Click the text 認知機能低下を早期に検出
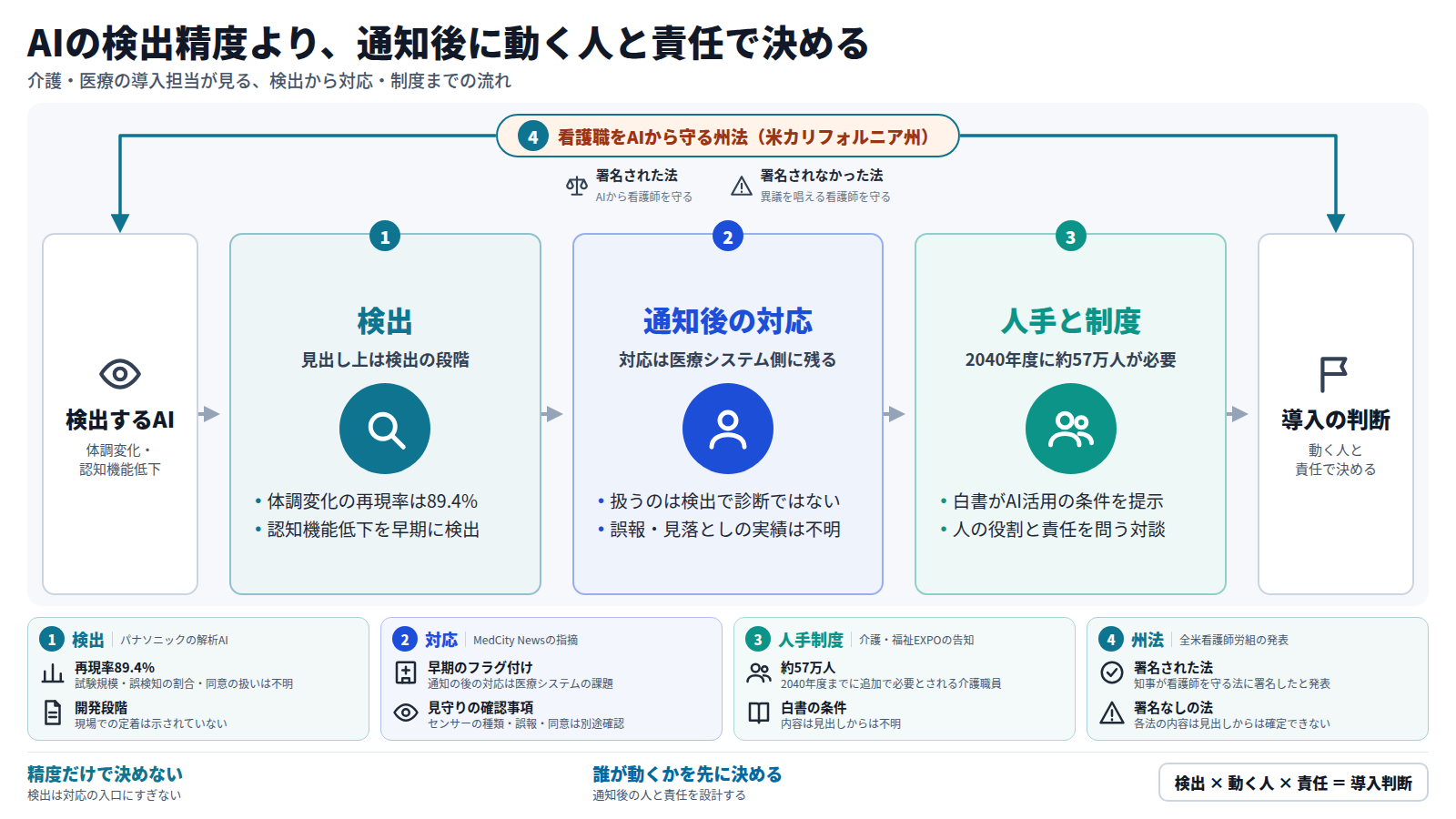This screenshot has width=1456, height=819. click(373, 530)
